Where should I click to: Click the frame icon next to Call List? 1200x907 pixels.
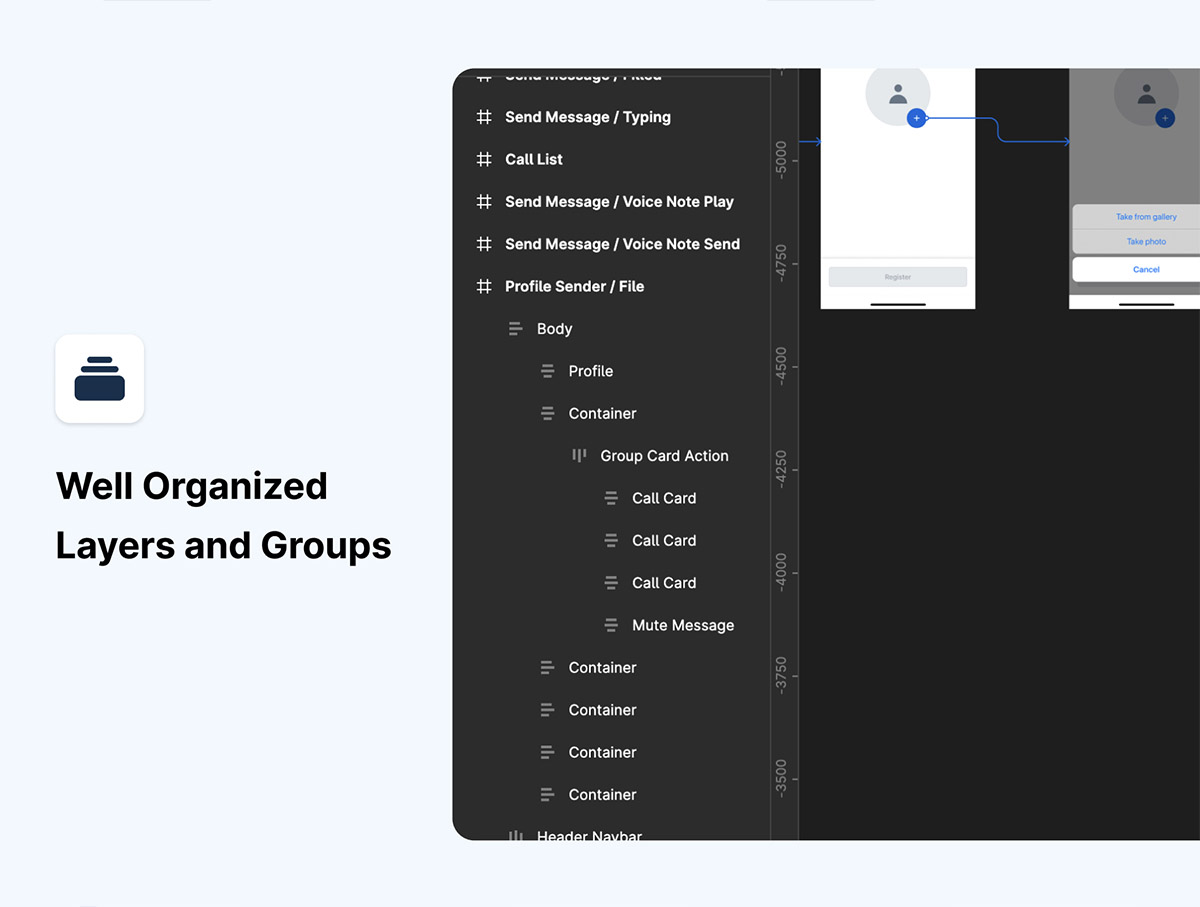[484, 159]
